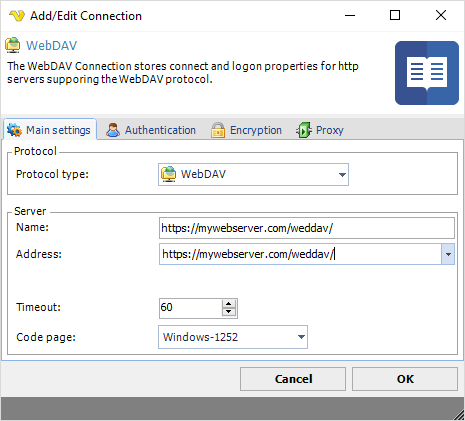Close the Add/Edit Connection dialog
Image resolution: width=465 pixels, height=421 pixels.
[441, 15]
